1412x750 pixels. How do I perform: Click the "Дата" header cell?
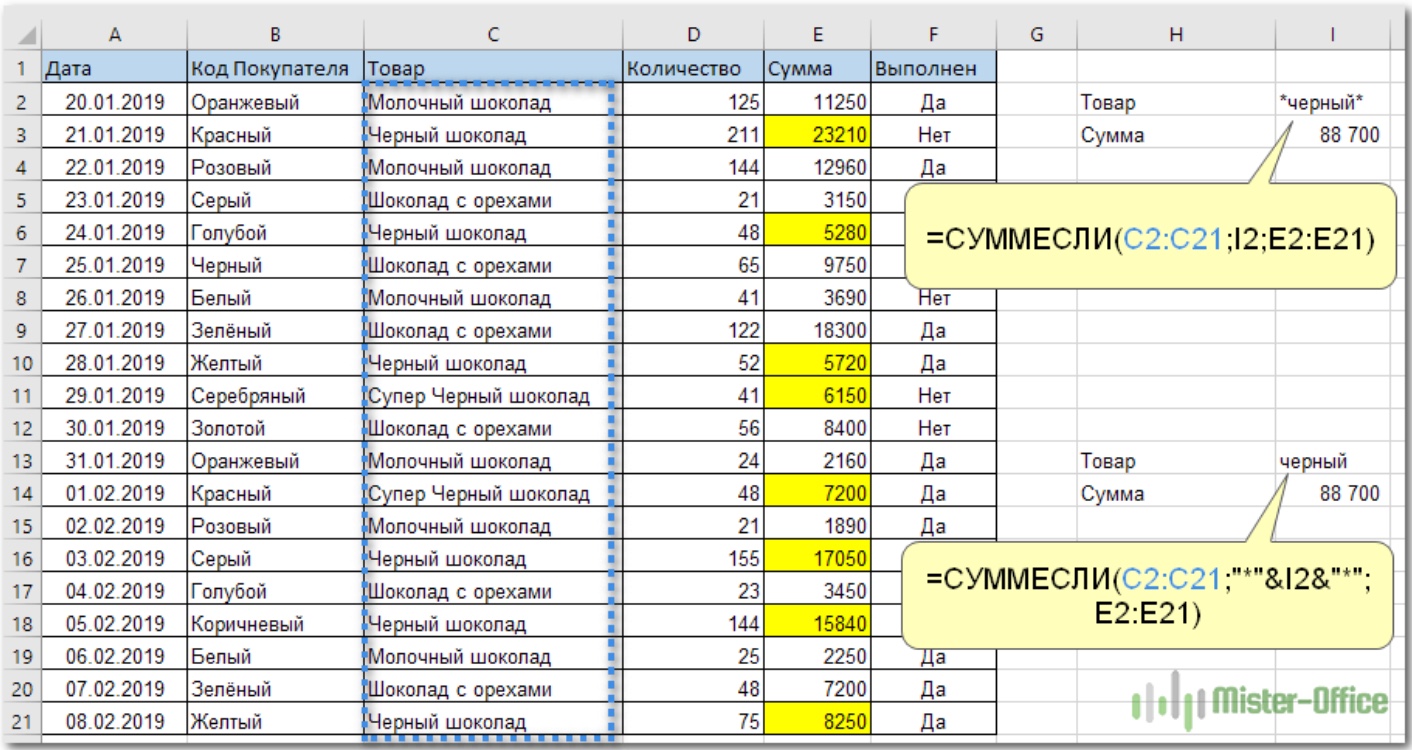115,69
